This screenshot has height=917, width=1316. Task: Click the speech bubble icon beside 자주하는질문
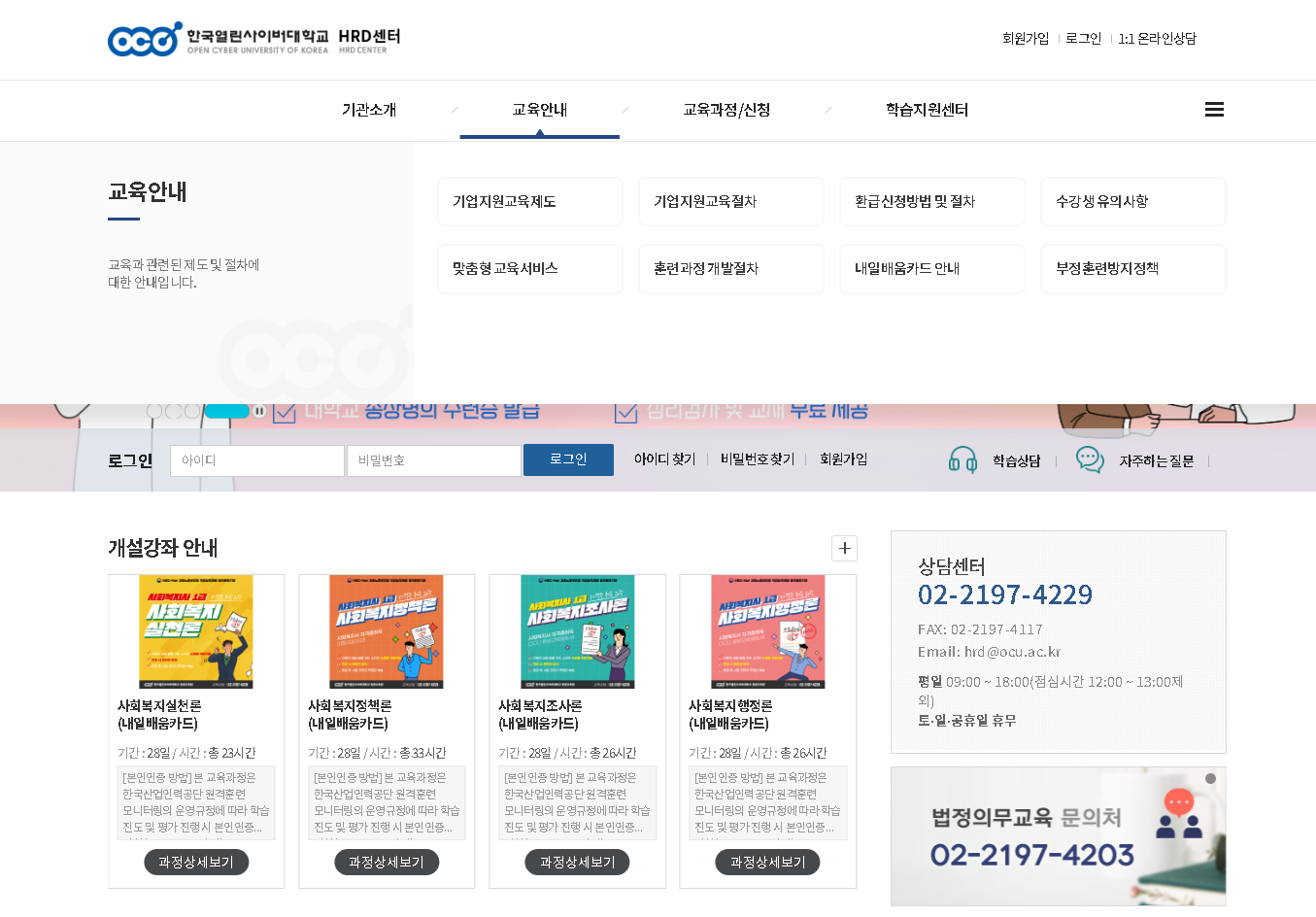1090,459
